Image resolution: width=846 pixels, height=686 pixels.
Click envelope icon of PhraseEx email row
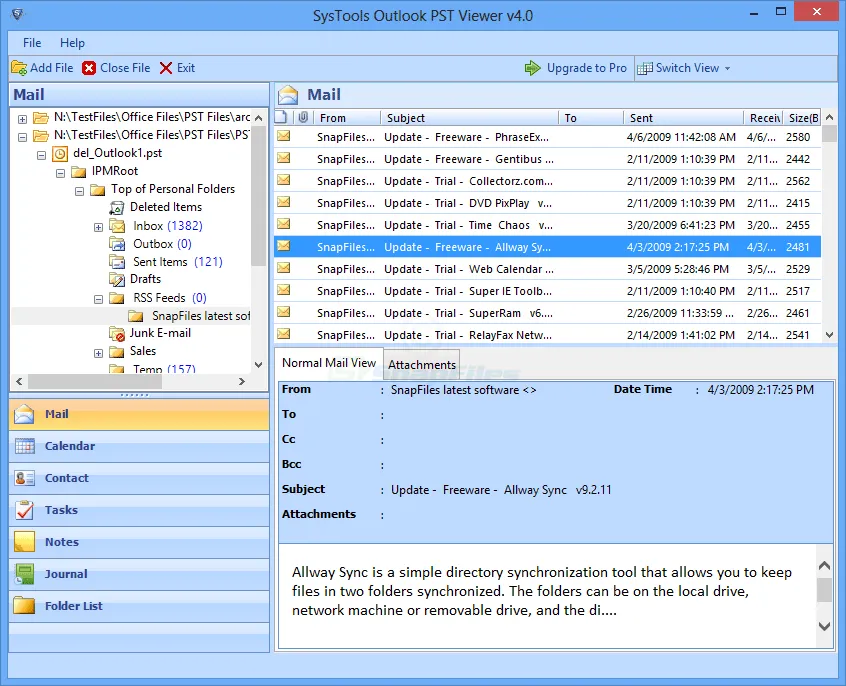[284, 136]
